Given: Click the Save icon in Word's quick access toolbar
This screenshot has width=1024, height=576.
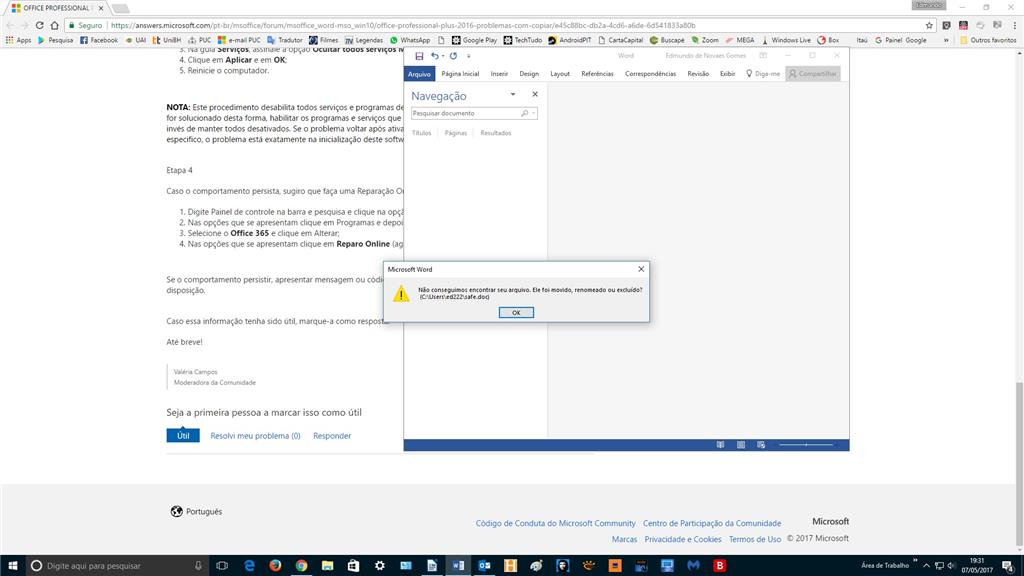Looking at the screenshot, I should (419, 56).
